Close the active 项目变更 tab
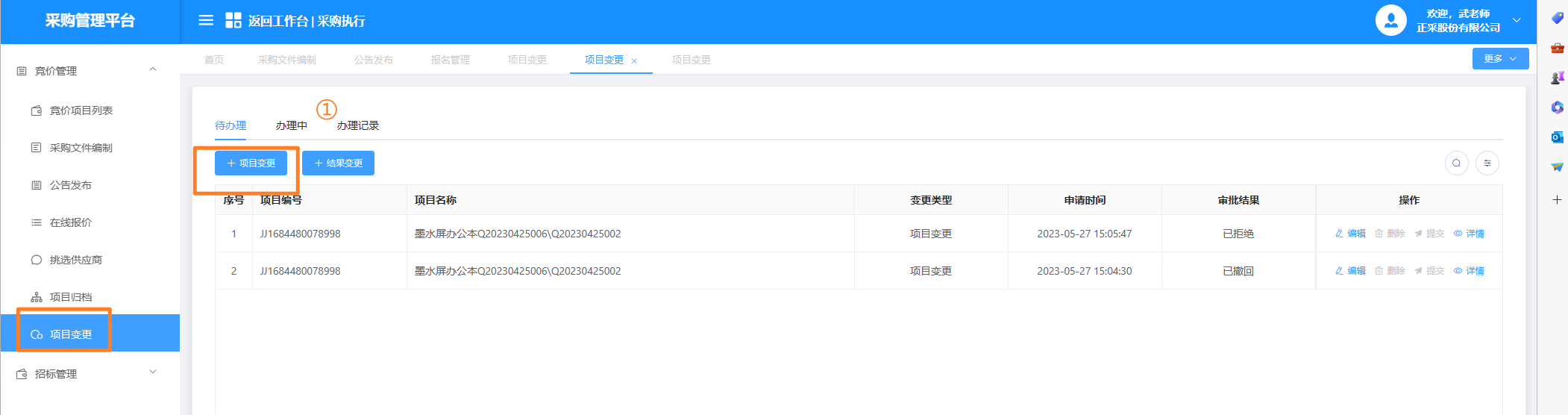Viewport: 1568px width, 415px height. 634,61
